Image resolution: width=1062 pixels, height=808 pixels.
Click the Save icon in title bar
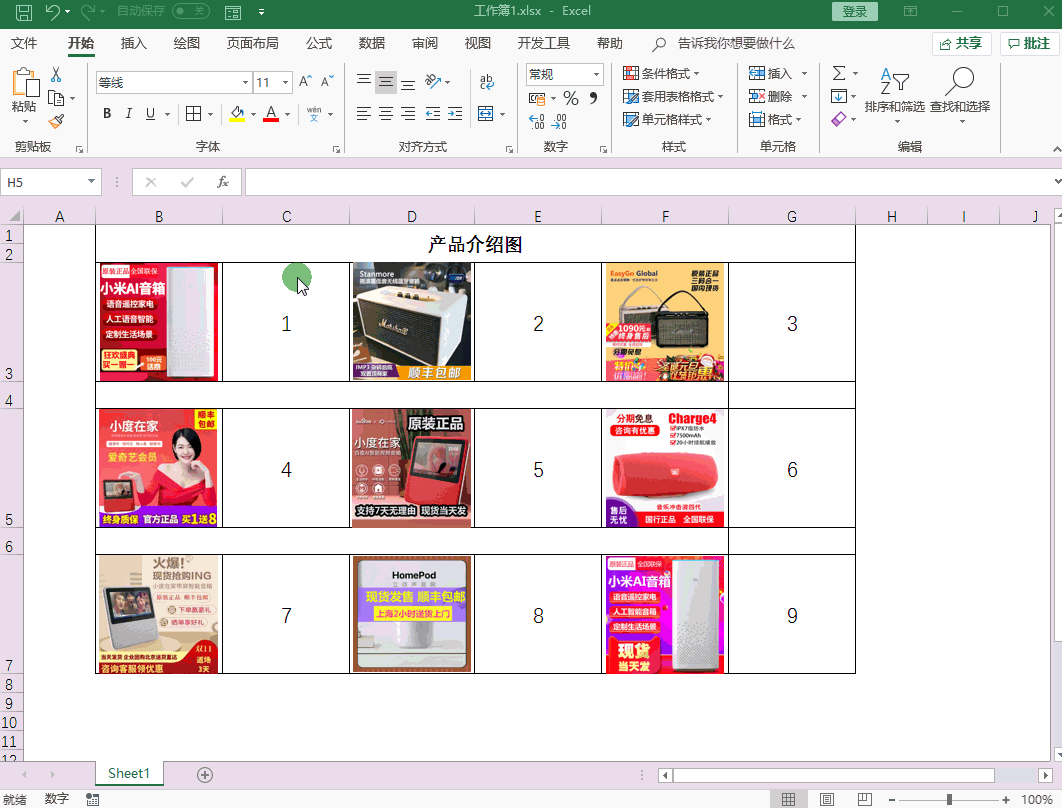click(24, 12)
